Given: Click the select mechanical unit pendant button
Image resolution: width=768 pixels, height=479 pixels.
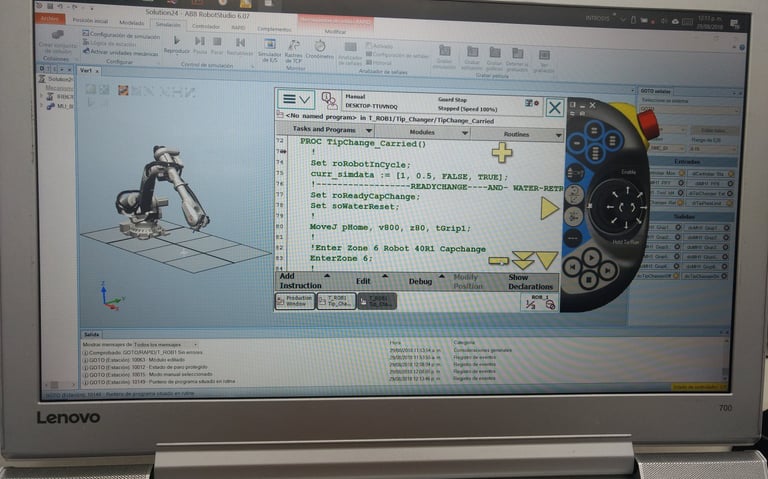Looking at the screenshot, I should [x=575, y=173].
